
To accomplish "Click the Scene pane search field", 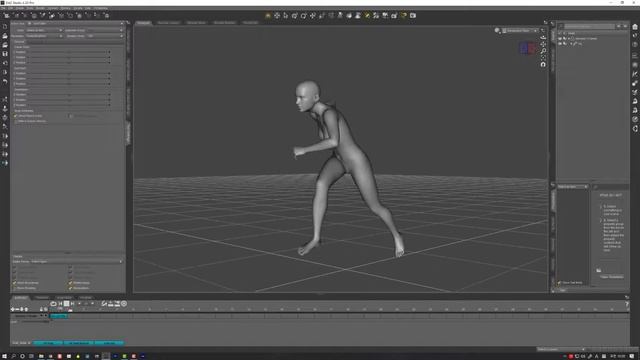I will click(590, 26).
